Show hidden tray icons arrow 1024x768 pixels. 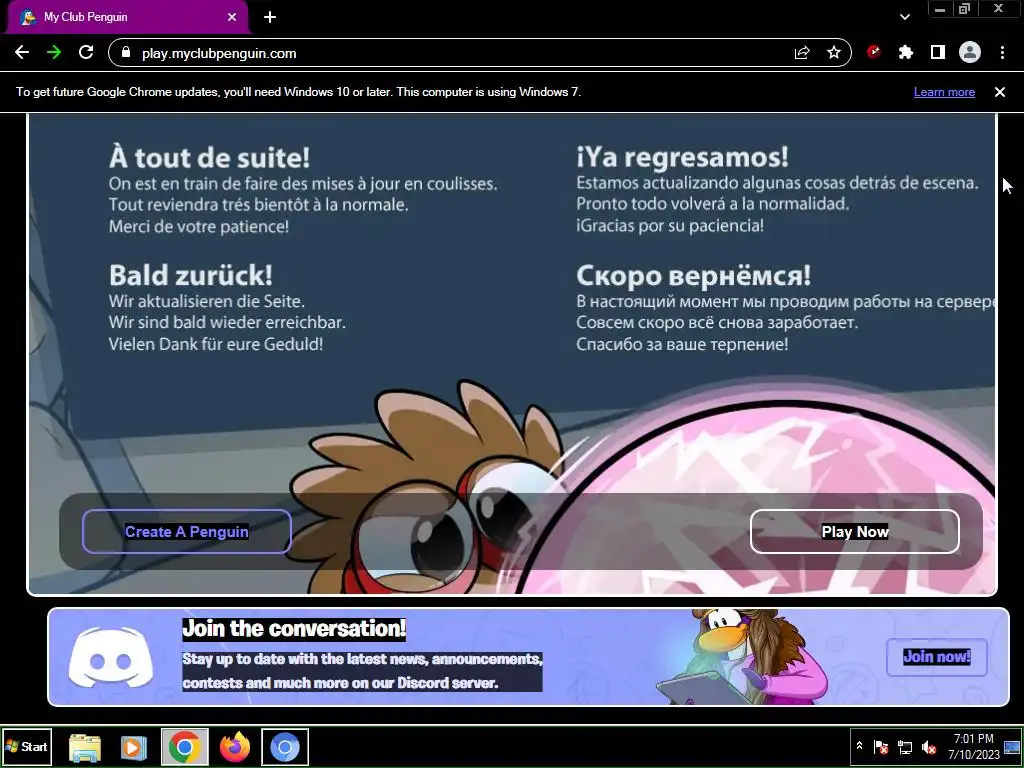click(x=859, y=746)
